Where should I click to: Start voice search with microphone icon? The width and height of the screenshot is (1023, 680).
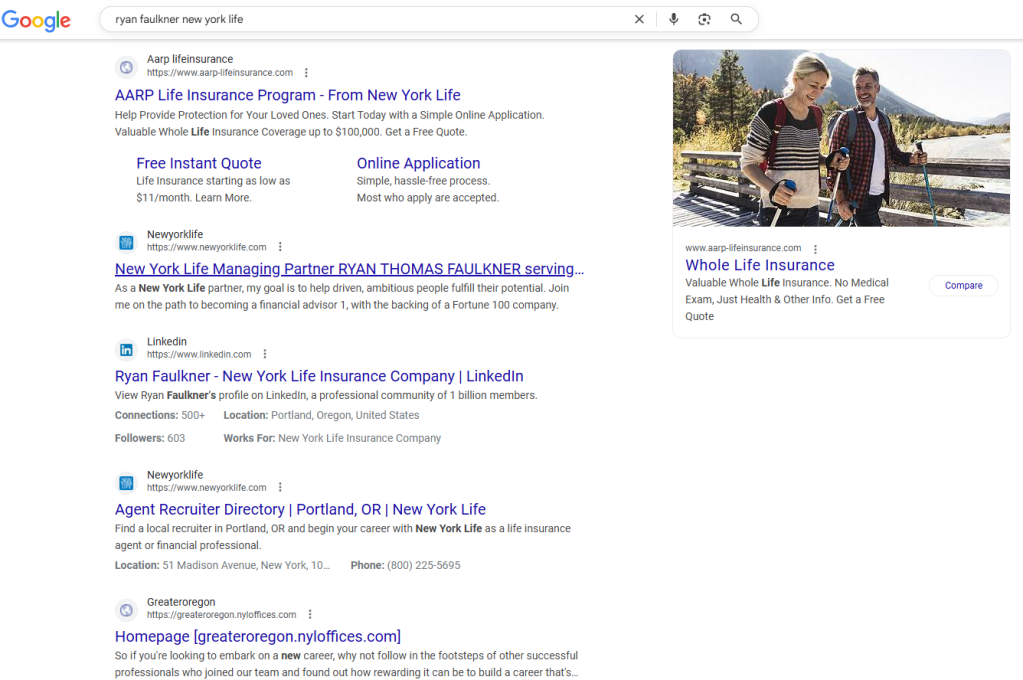coord(673,19)
